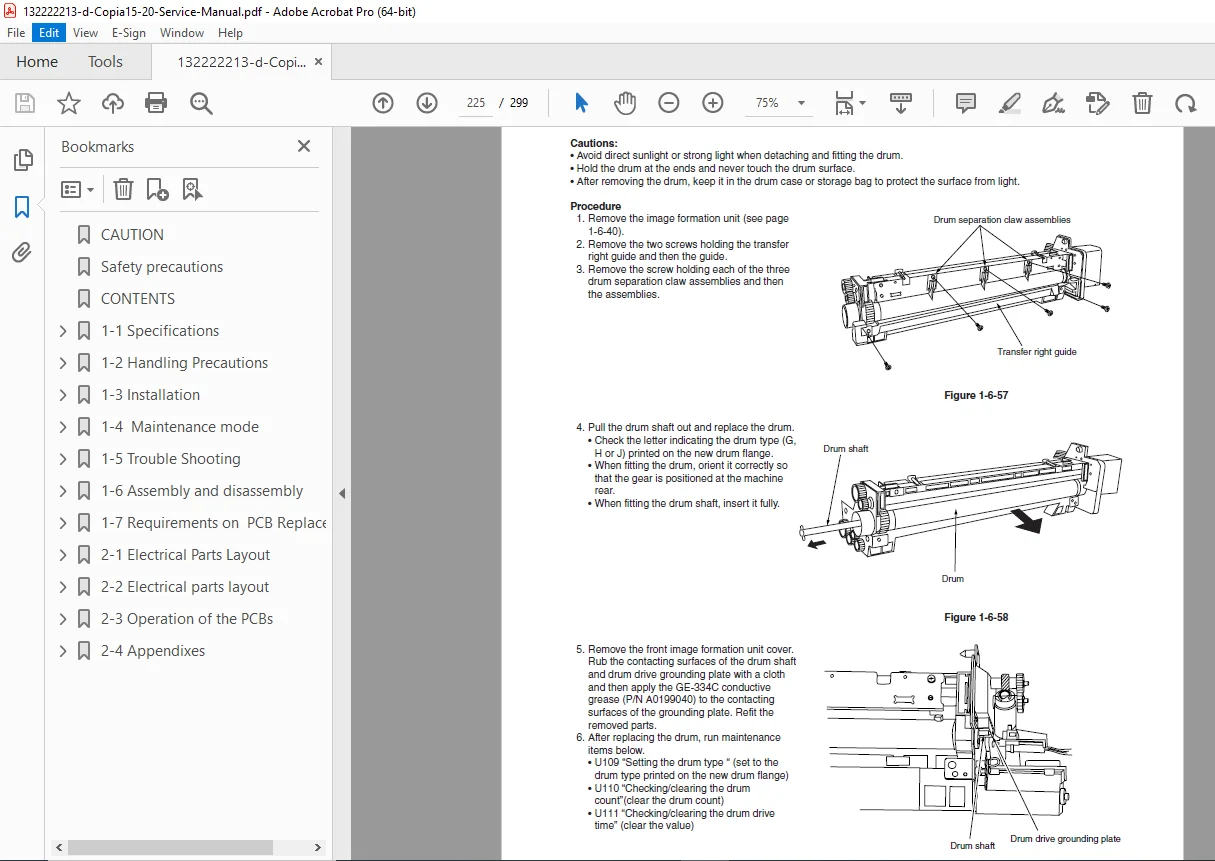Zoom in with the plus button

tap(713, 103)
